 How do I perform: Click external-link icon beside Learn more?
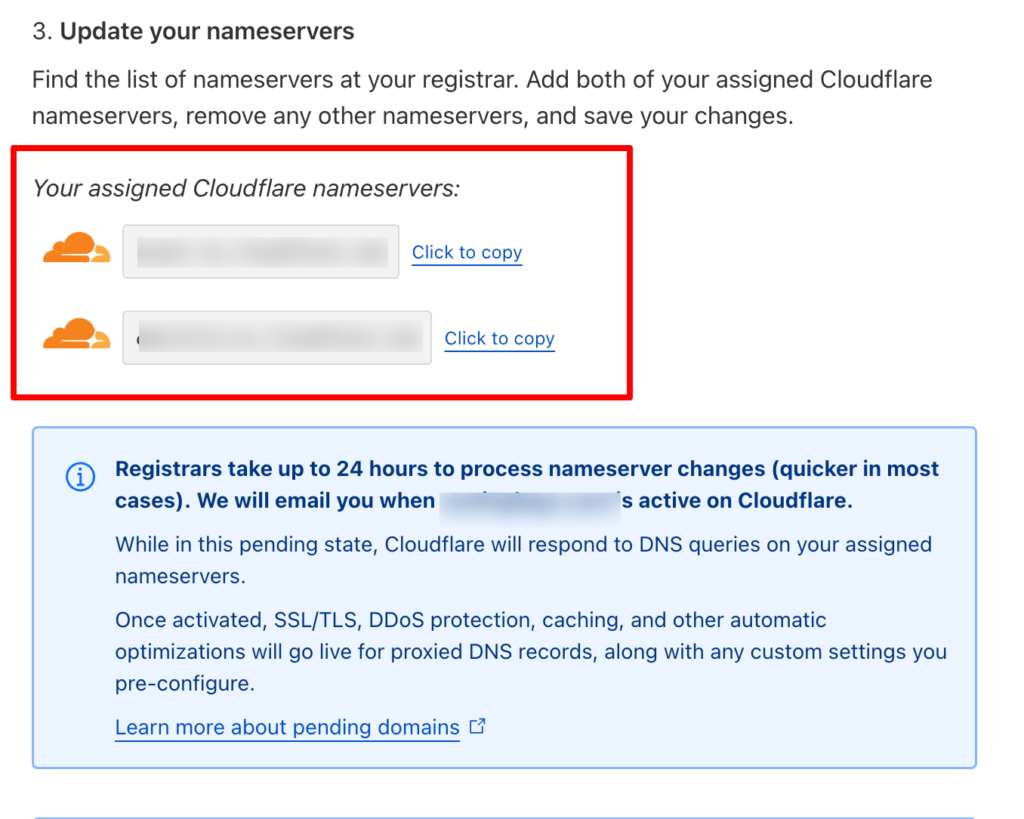478,726
